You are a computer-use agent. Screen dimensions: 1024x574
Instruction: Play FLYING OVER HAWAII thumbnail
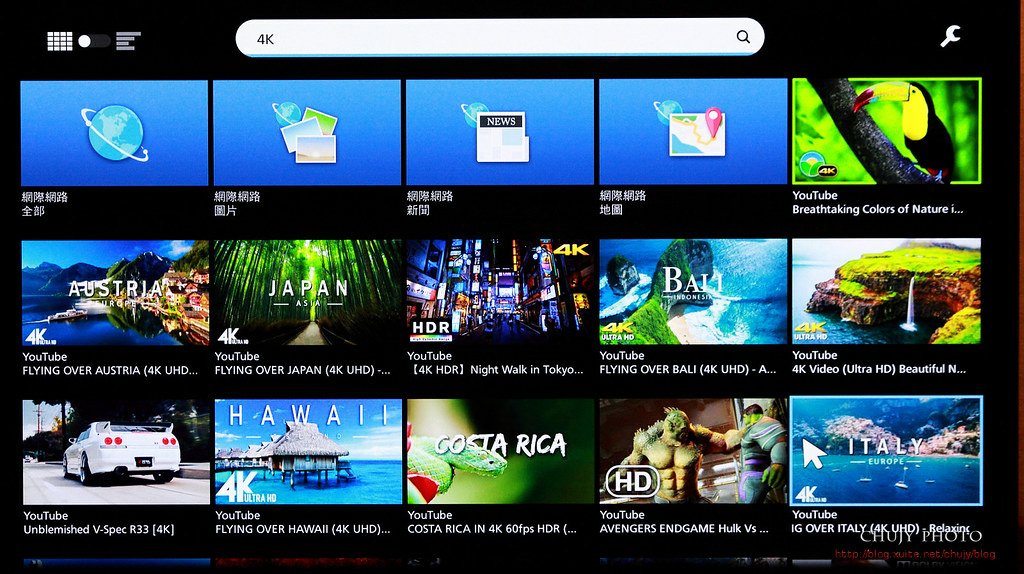tap(308, 451)
